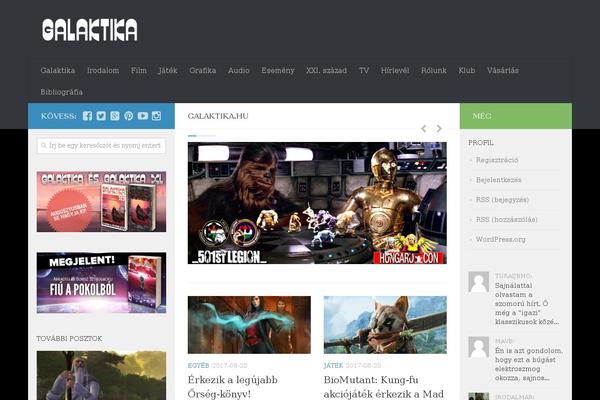Screen dimensions: 600x400
Task: Click the Regisztráció link
Action: click(x=497, y=160)
